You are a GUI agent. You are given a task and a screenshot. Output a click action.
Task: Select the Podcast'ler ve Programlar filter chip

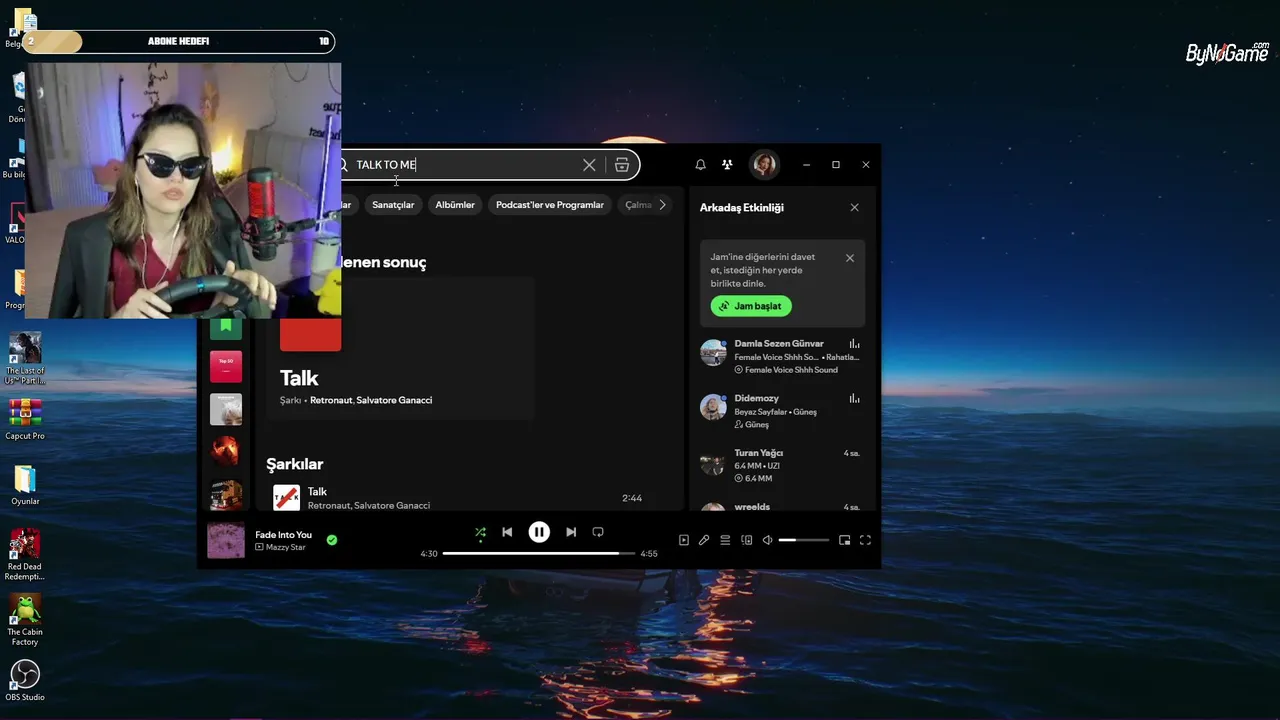tap(550, 205)
